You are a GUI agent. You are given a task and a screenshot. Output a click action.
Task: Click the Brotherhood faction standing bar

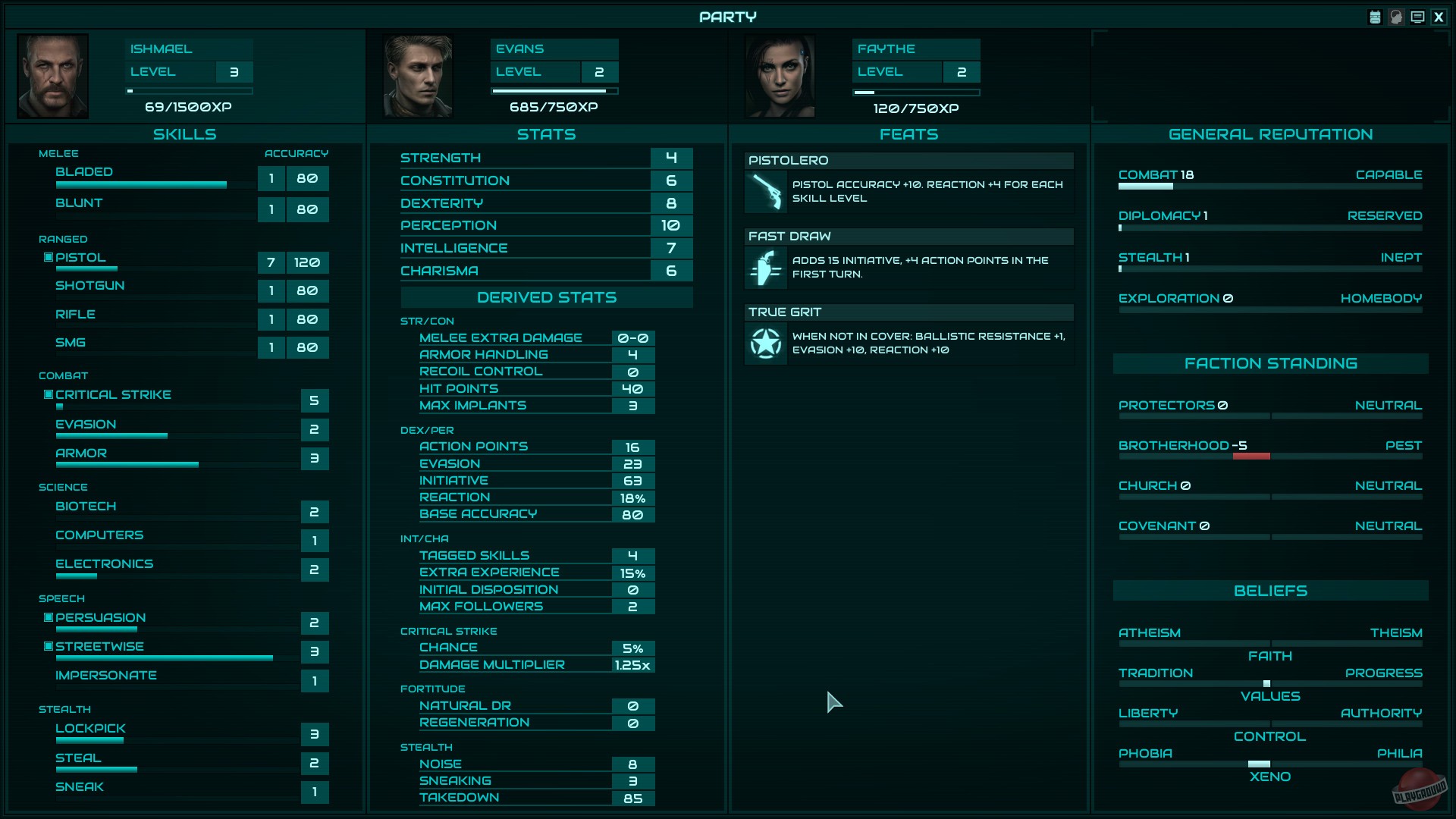click(x=1270, y=457)
